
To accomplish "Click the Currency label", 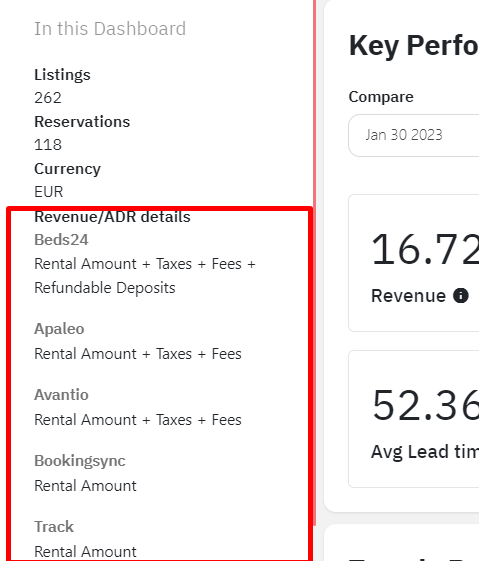I will point(67,169).
